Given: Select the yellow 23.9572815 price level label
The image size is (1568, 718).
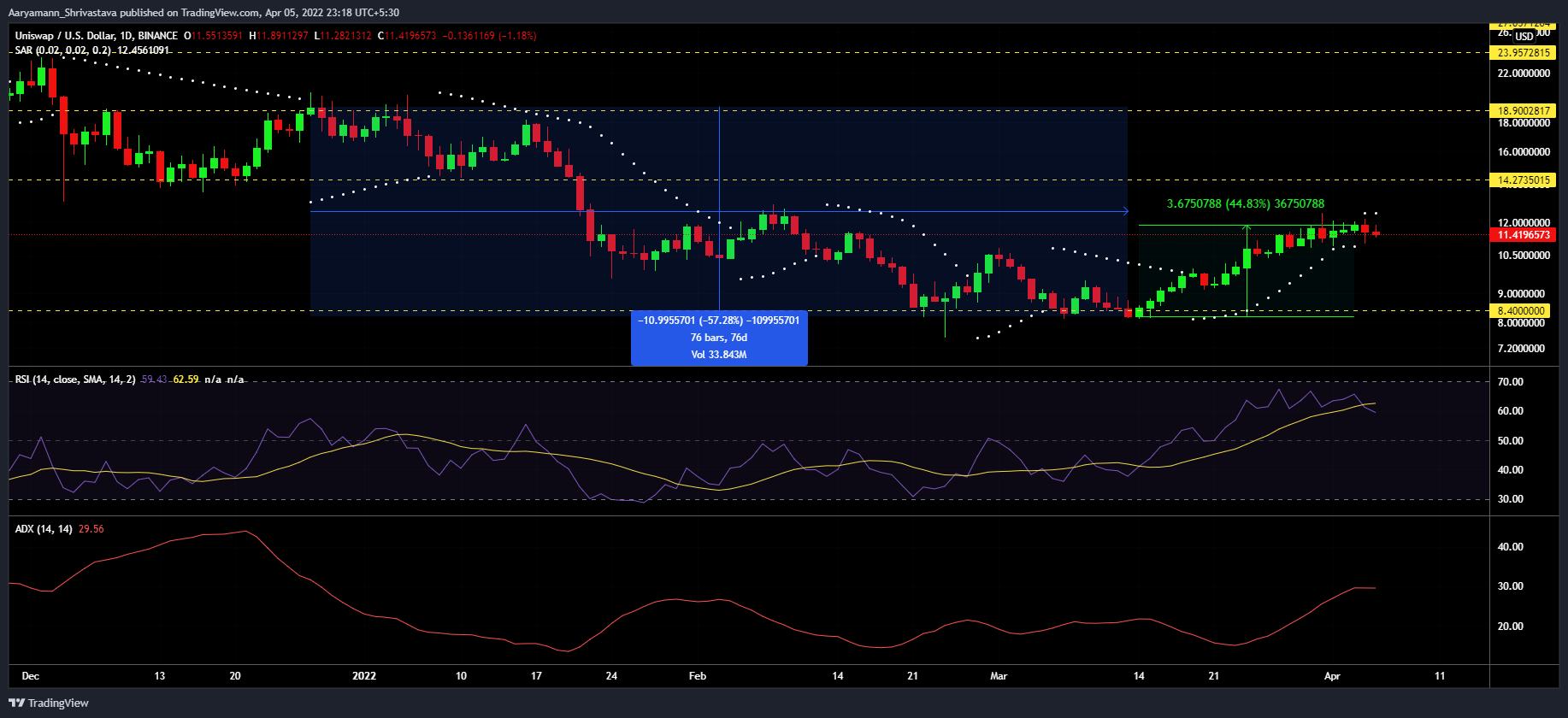Looking at the screenshot, I should (1523, 53).
